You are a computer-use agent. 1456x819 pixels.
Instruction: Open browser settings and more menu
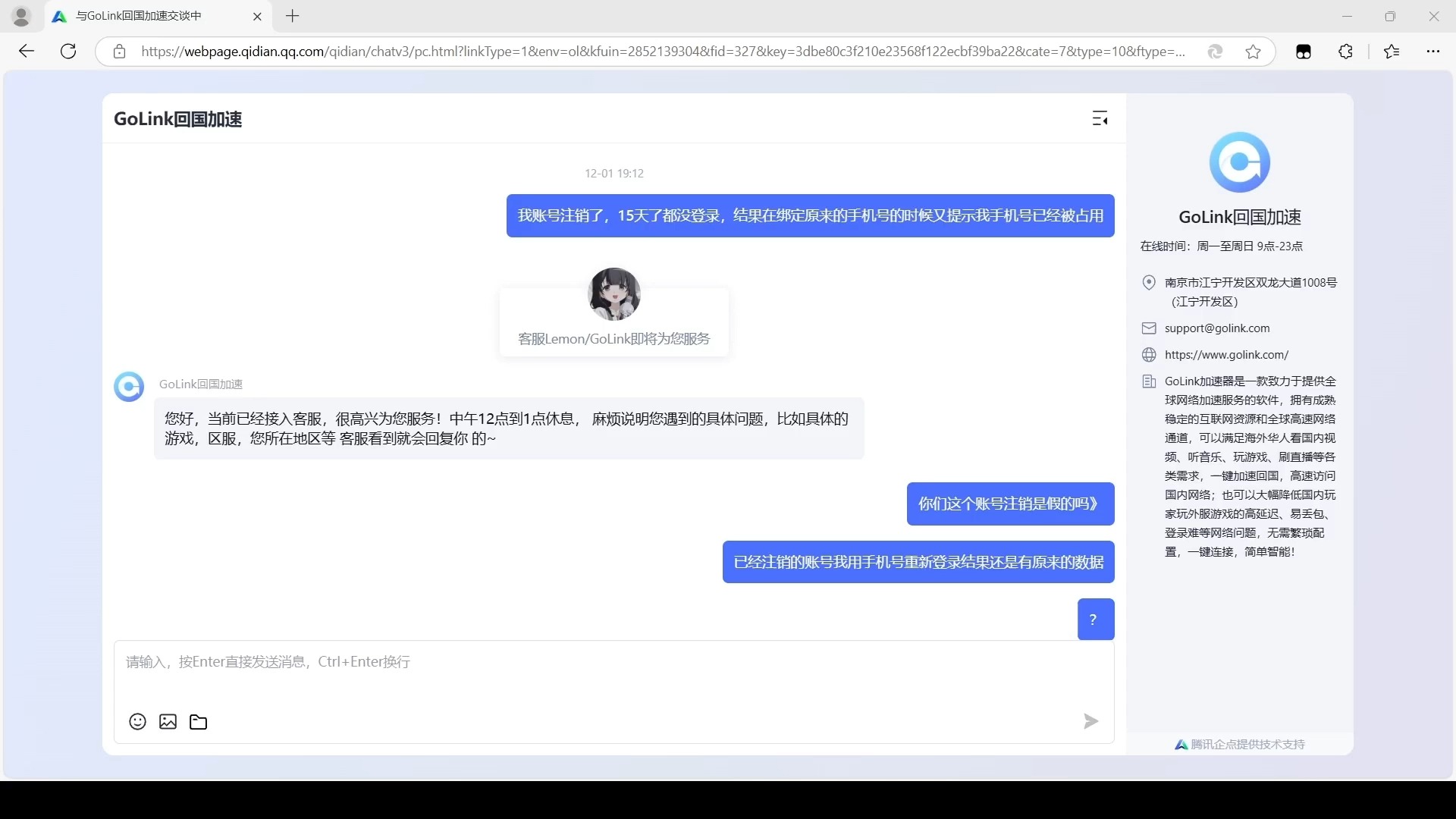[x=1432, y=52]
